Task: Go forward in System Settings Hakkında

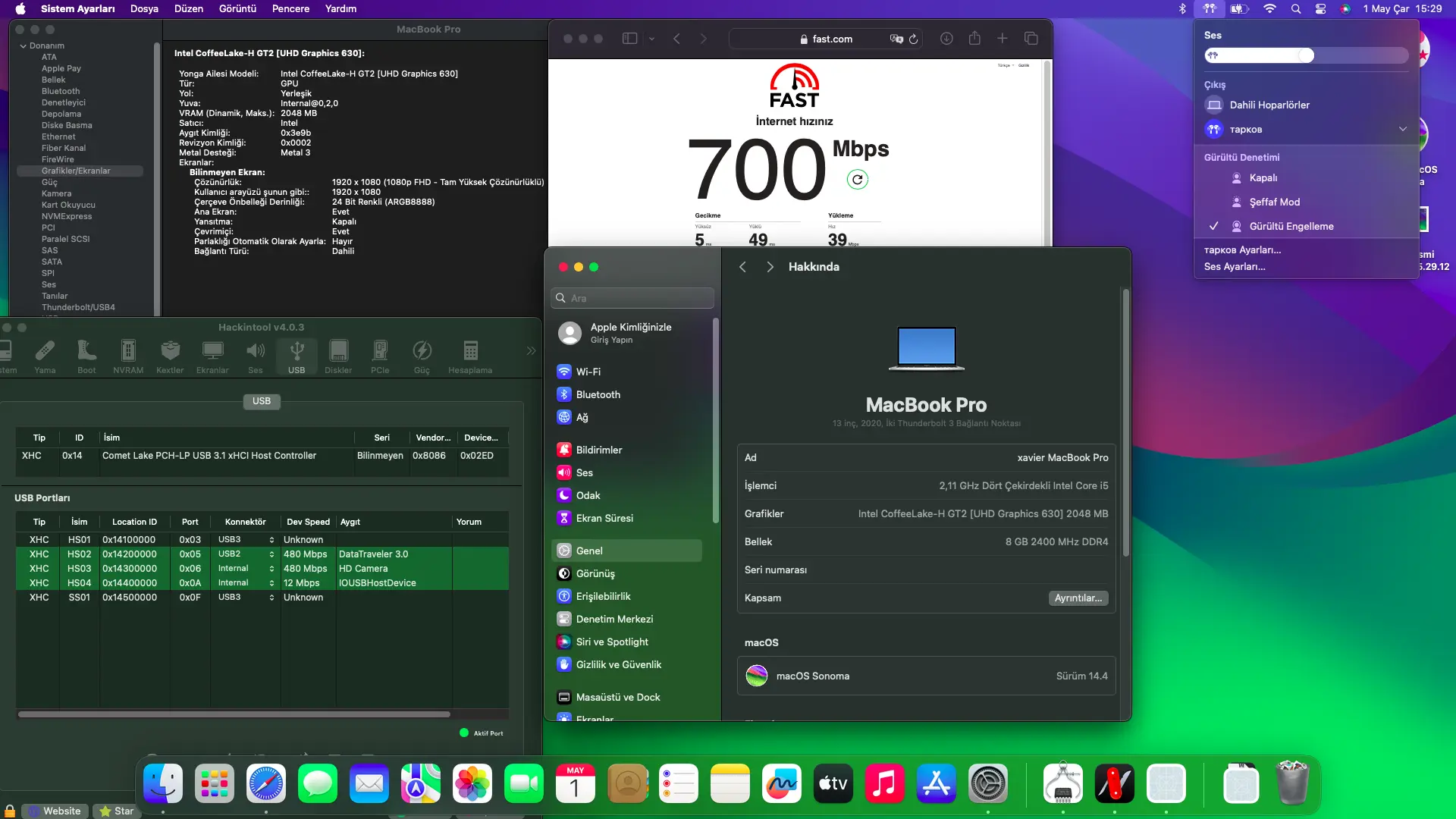Action: tap(770, 267)
